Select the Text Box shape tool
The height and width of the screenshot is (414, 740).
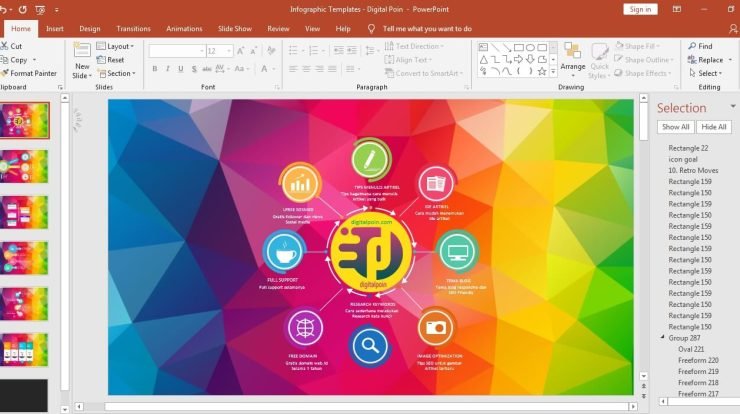(483, 47)
